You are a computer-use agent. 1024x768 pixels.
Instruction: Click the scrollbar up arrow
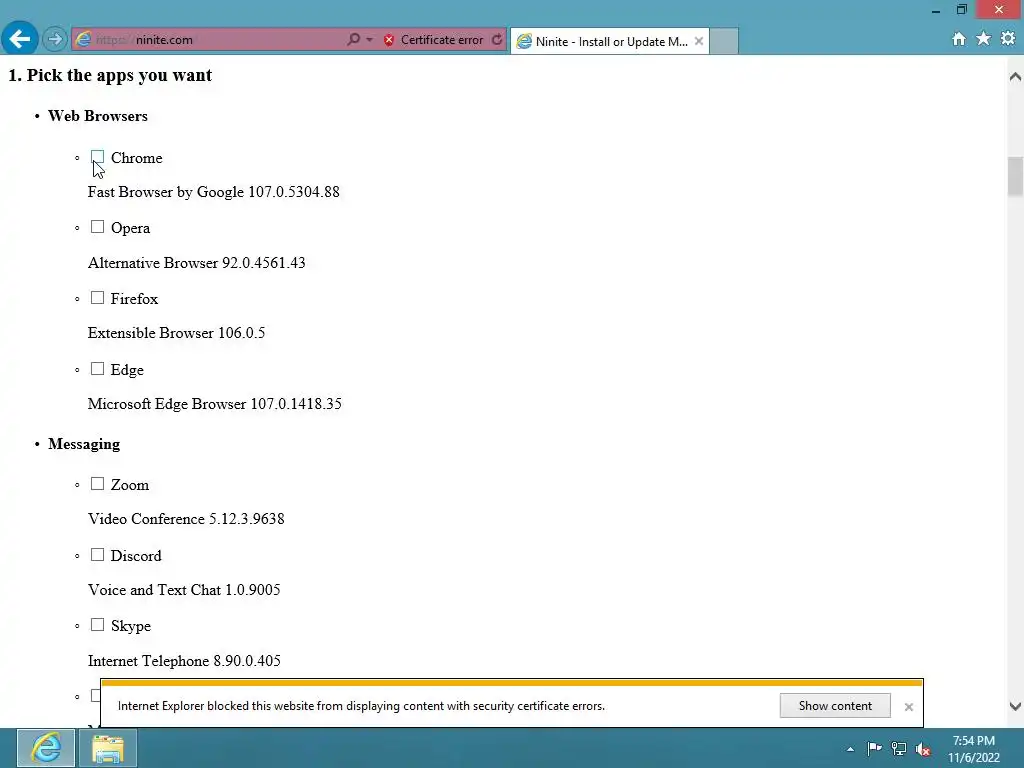click(1015, 77)
